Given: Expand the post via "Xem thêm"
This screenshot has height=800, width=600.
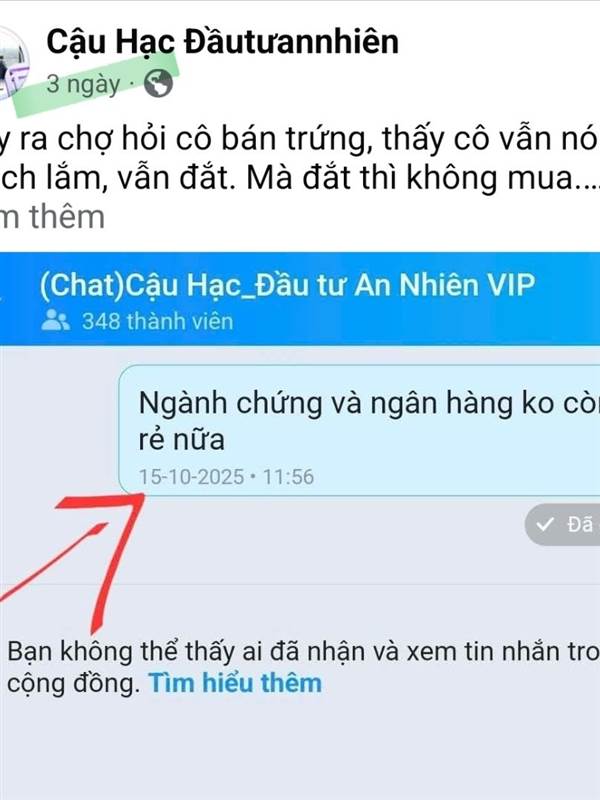Looking at the screenshot, I should click(52, 217).
